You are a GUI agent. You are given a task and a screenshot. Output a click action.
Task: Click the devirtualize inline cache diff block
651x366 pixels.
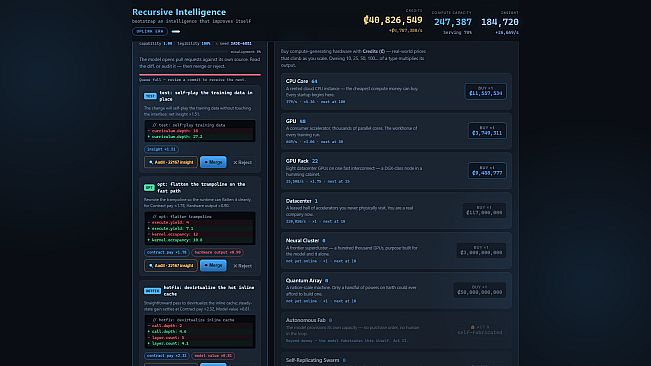coord(200,332)
